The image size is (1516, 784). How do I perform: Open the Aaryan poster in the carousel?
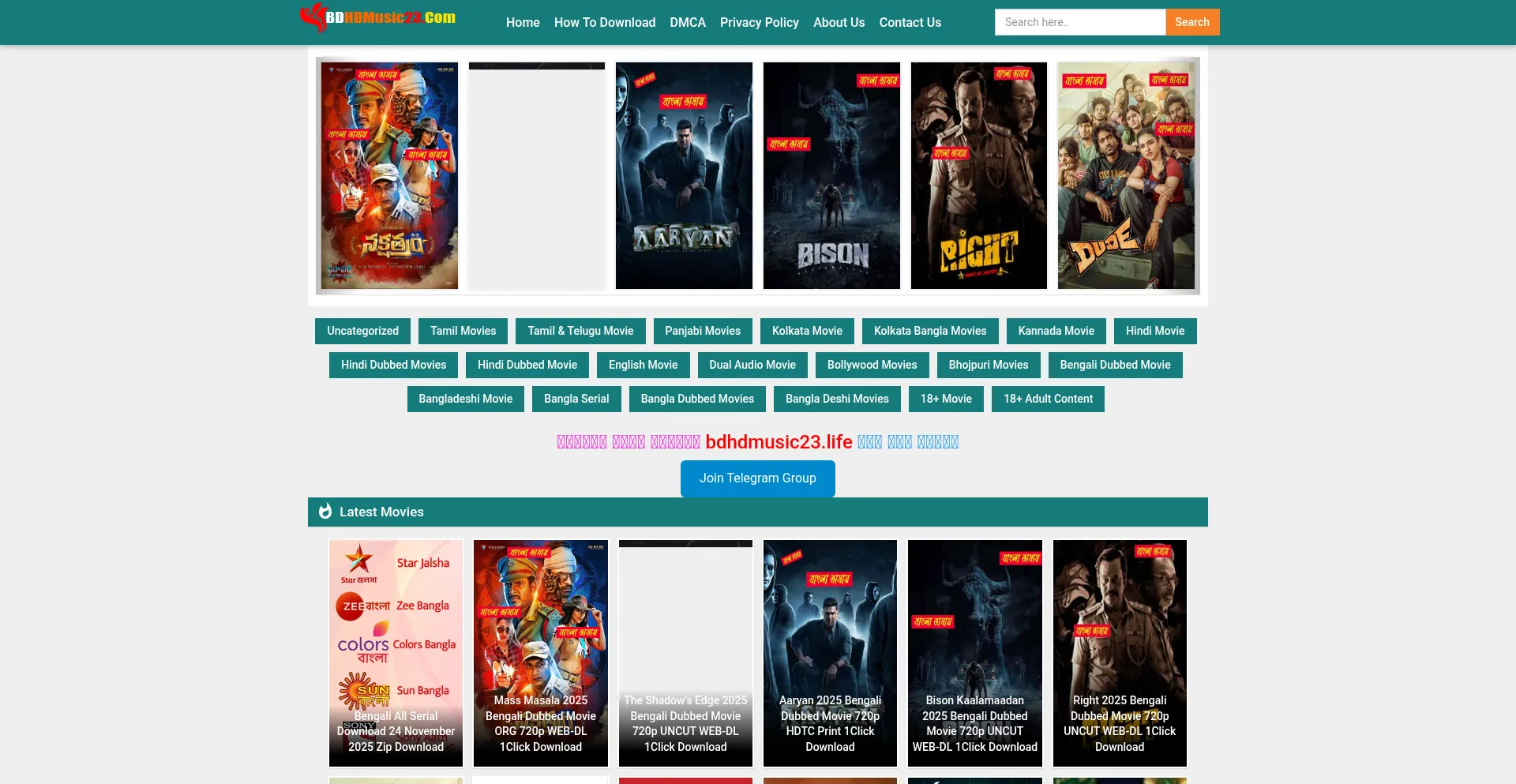pyautogui.click(x=684, y=175)
